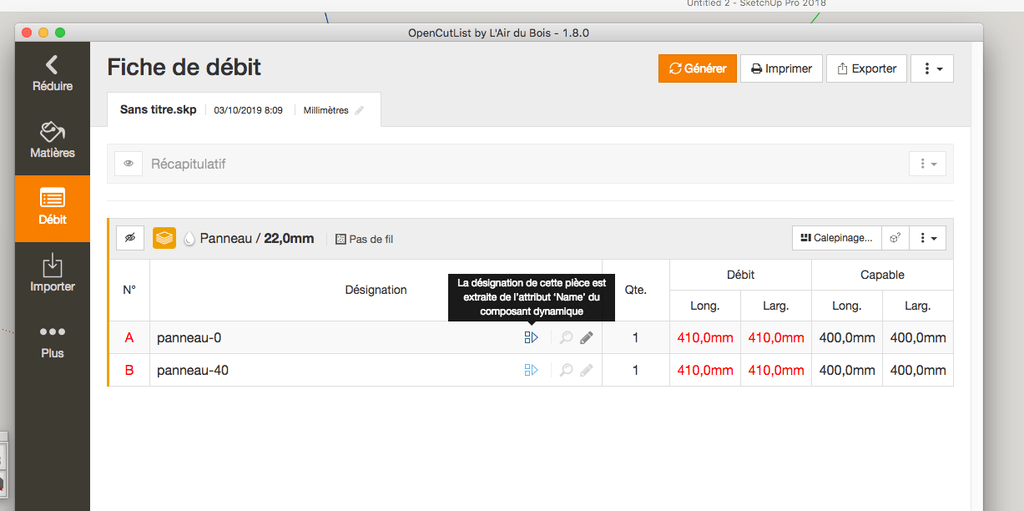The height and width of the screenshot is (511, 1024).
Task: Click the Qte. column header
Action: [635, 289]
